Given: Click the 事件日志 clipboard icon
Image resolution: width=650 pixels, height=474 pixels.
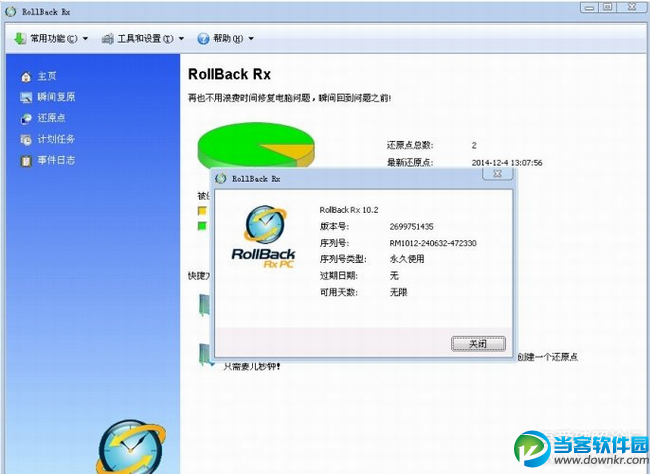Looking at the screenshot, I should point(26,160).
